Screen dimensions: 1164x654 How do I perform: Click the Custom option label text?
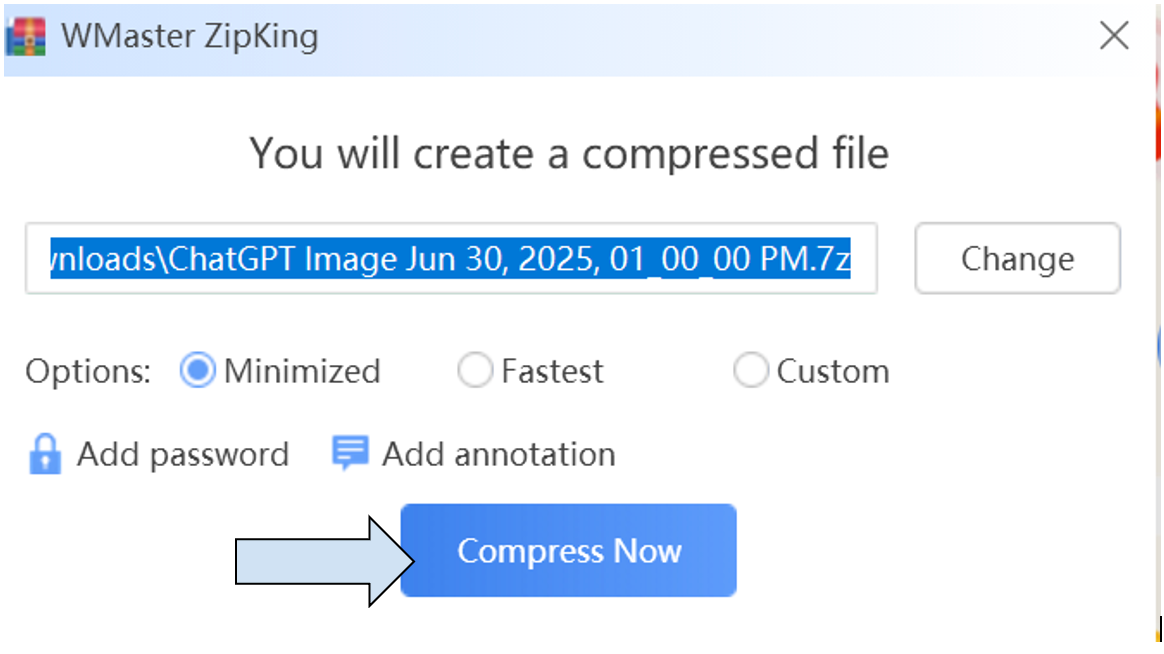point(832,372)
